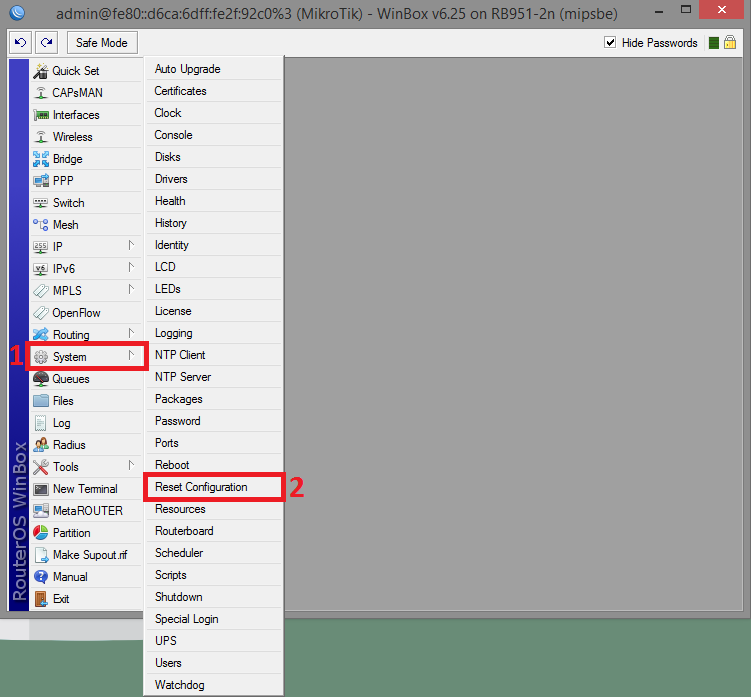This screenshot has width=751, height=697.
Task: Click the CAPsMAN antenna icon
Action: (x=41, y=93)
